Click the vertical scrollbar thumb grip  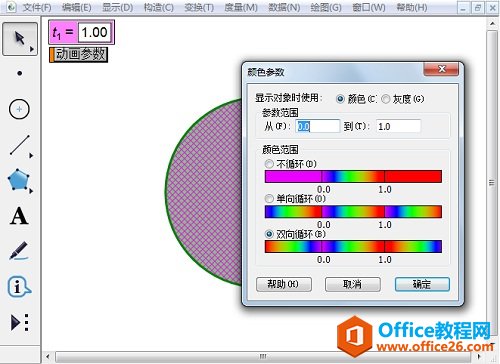pyautogui.click(x=492, y=183)
